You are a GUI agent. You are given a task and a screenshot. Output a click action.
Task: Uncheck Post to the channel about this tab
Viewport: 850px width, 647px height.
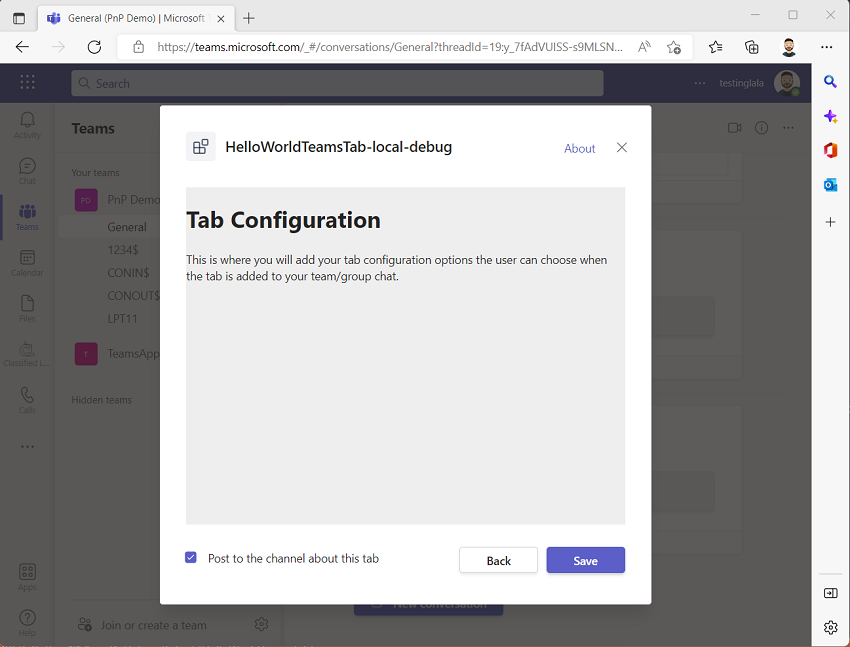(x=190, y=557)
